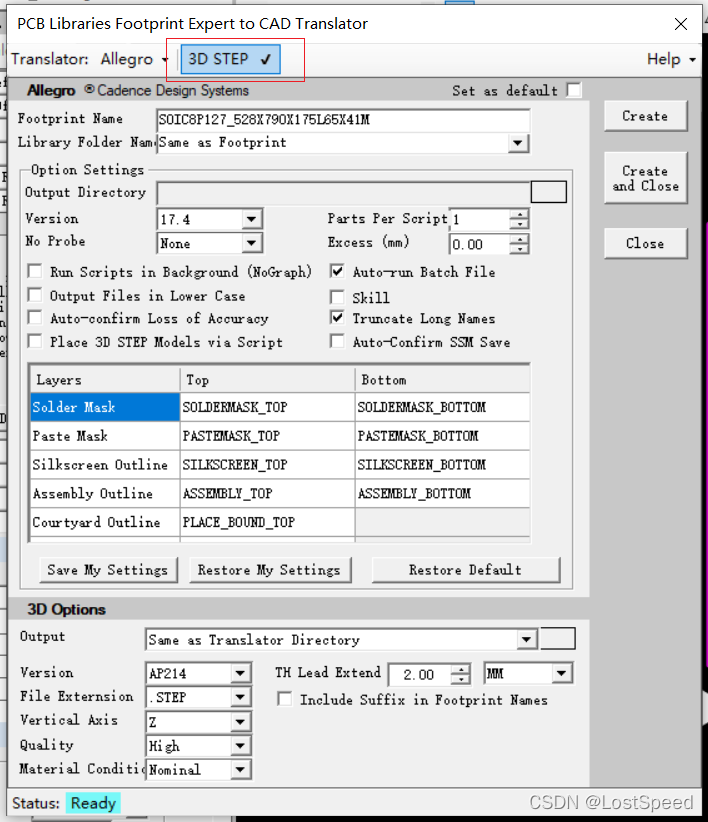The image size is (708, 822).
Task: Click the ASSEMBLY_BOTTOM cell
Action: point(442,494)
